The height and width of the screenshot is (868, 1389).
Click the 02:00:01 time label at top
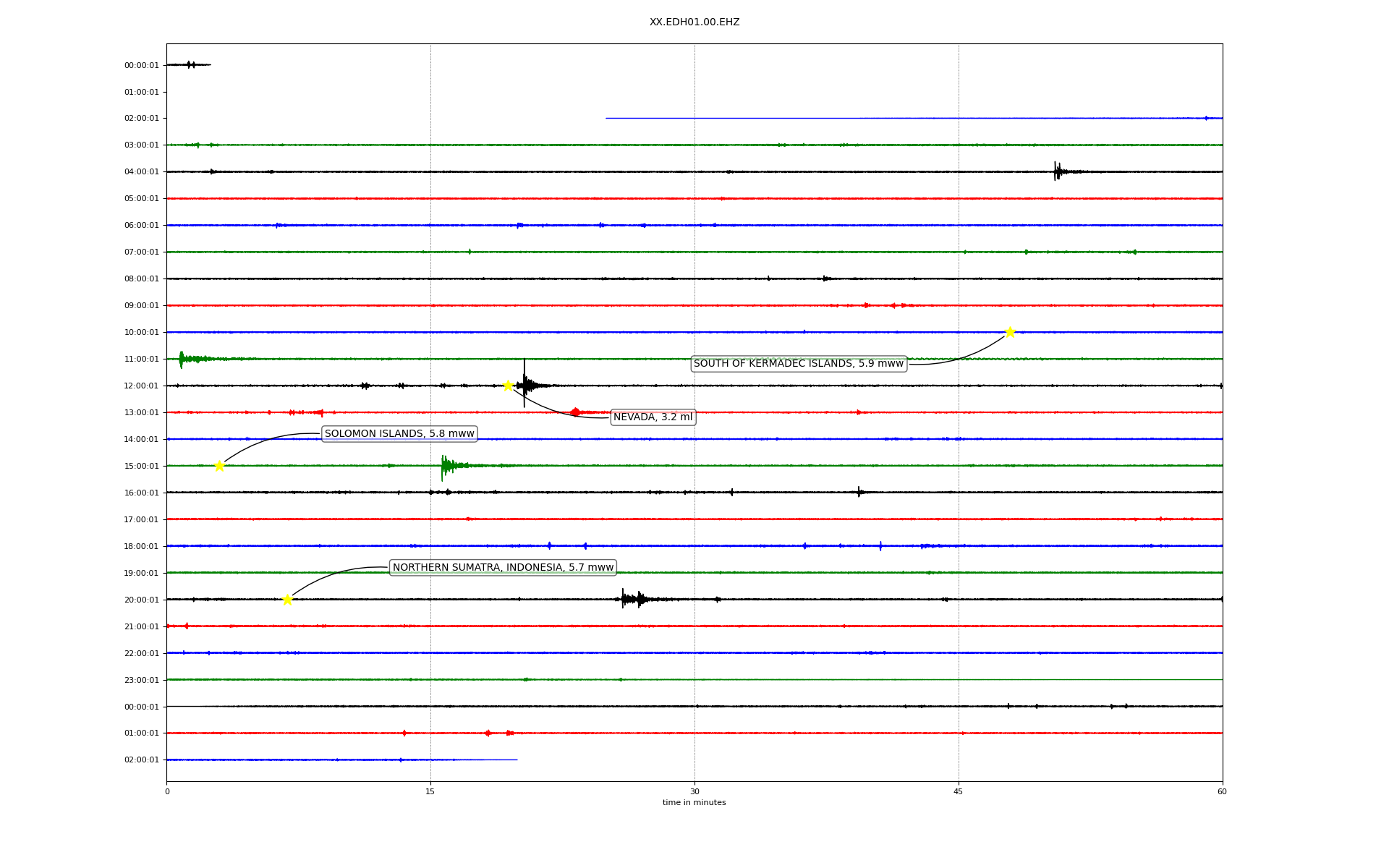(x=142, y=119)
